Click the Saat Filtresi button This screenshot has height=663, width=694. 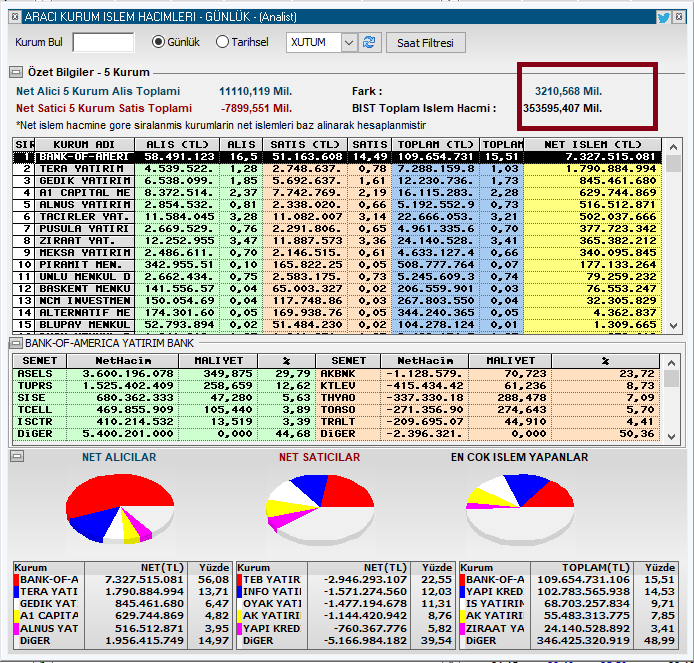pos(425,43)
